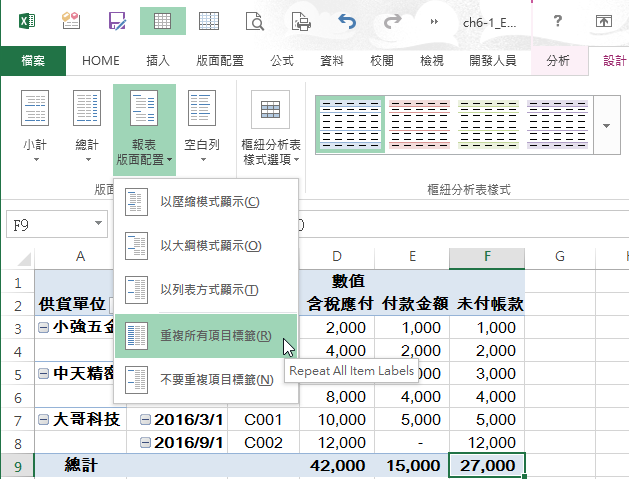Switch to the 資料 tab
629x479 pixels.
coord(332,61)
